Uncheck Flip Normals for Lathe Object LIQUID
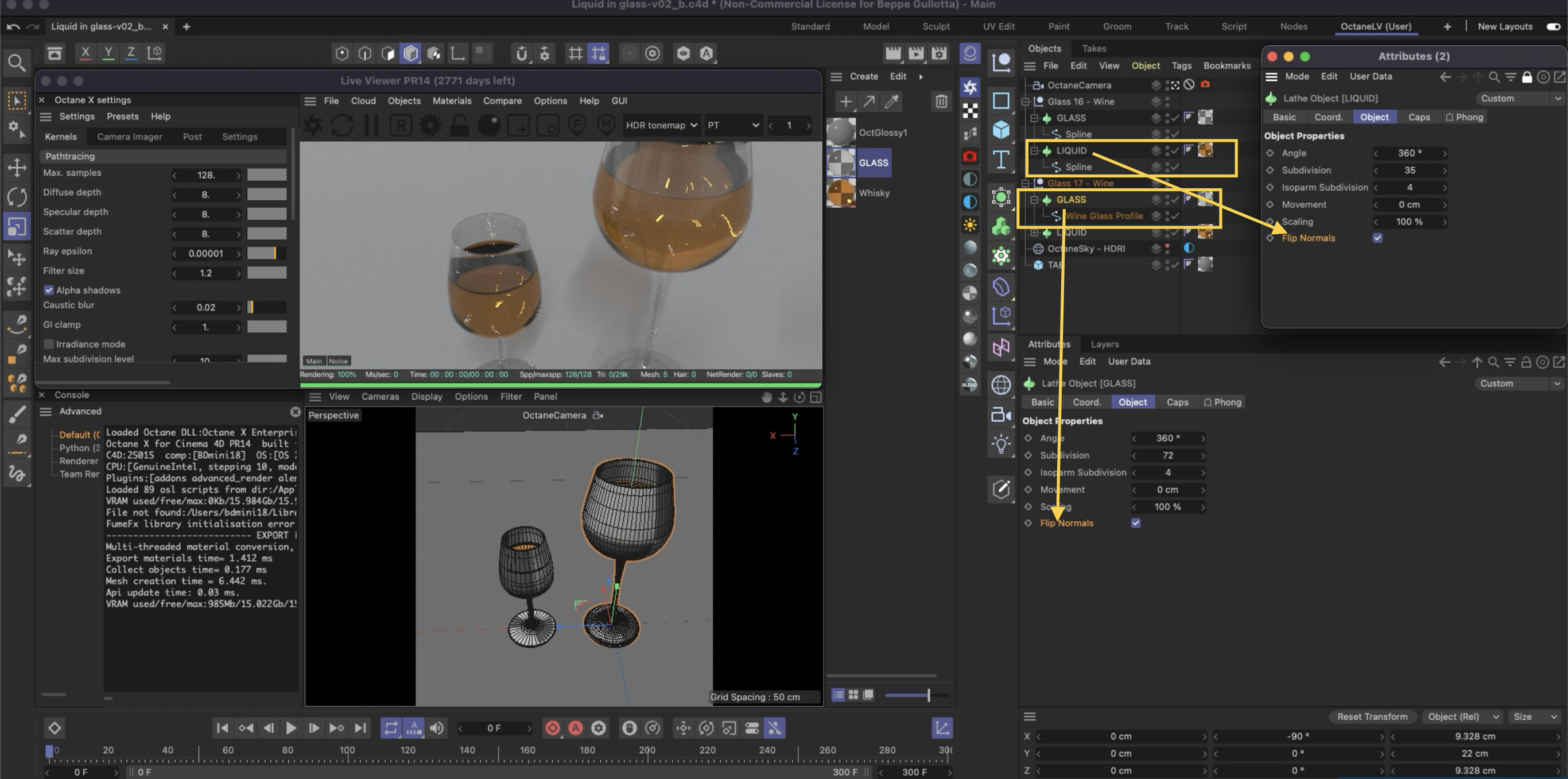Screen dimensions: 1568x779 coord(1377,238)
